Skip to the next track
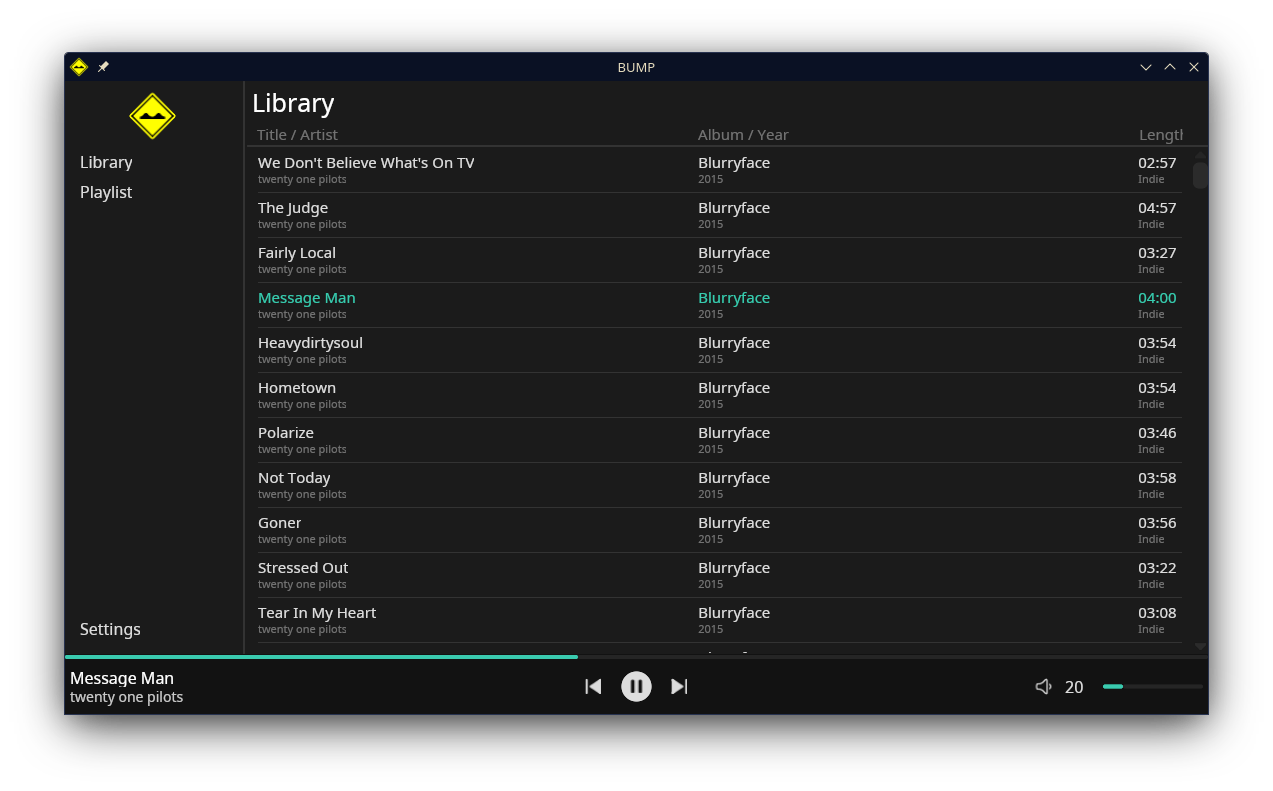Screen dimensions: 1273x791 tap(679, 686)
